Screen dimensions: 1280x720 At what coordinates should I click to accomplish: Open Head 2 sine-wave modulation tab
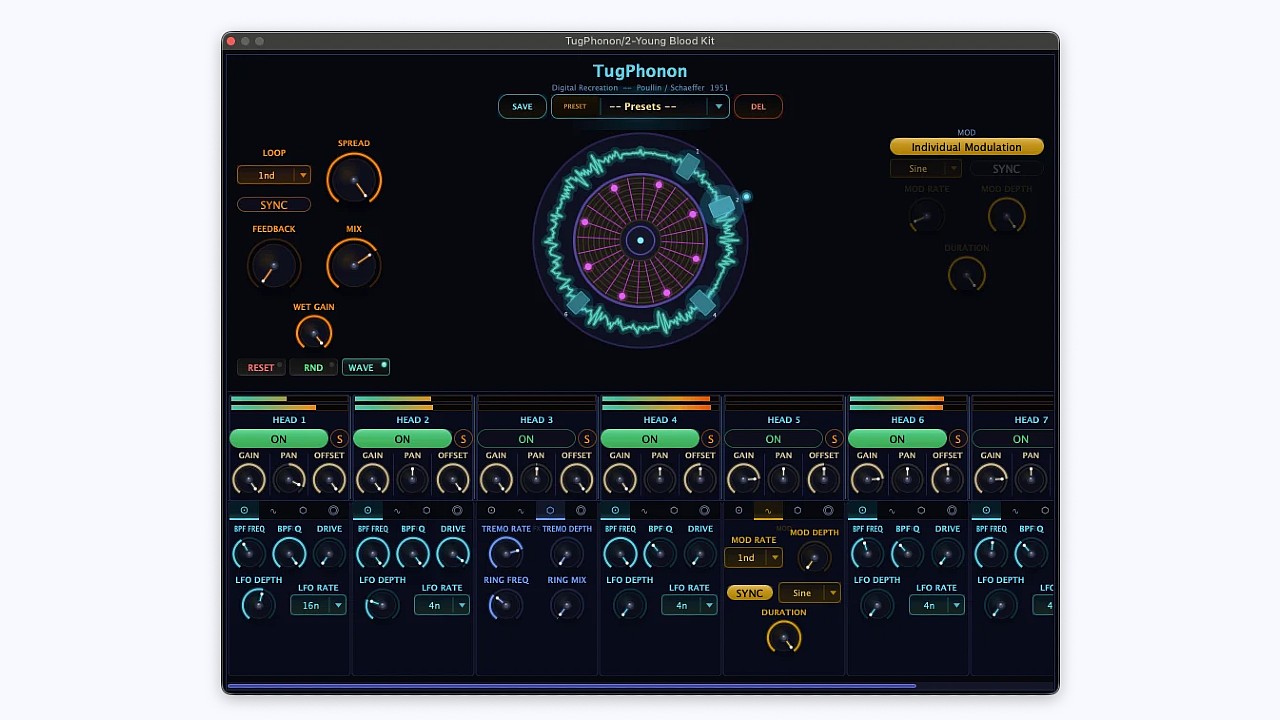click(x=397, y=511)
